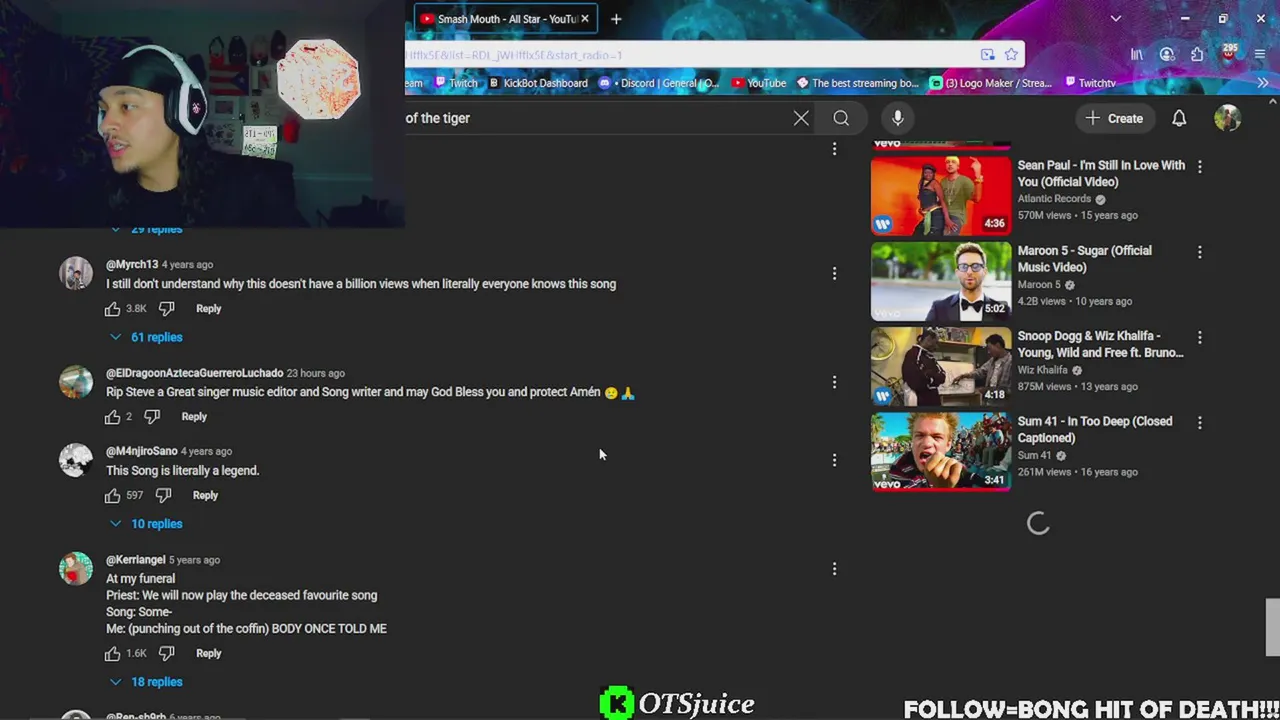Clear the YouTube search box with X

pyautogui.click(x=801, y=118)
